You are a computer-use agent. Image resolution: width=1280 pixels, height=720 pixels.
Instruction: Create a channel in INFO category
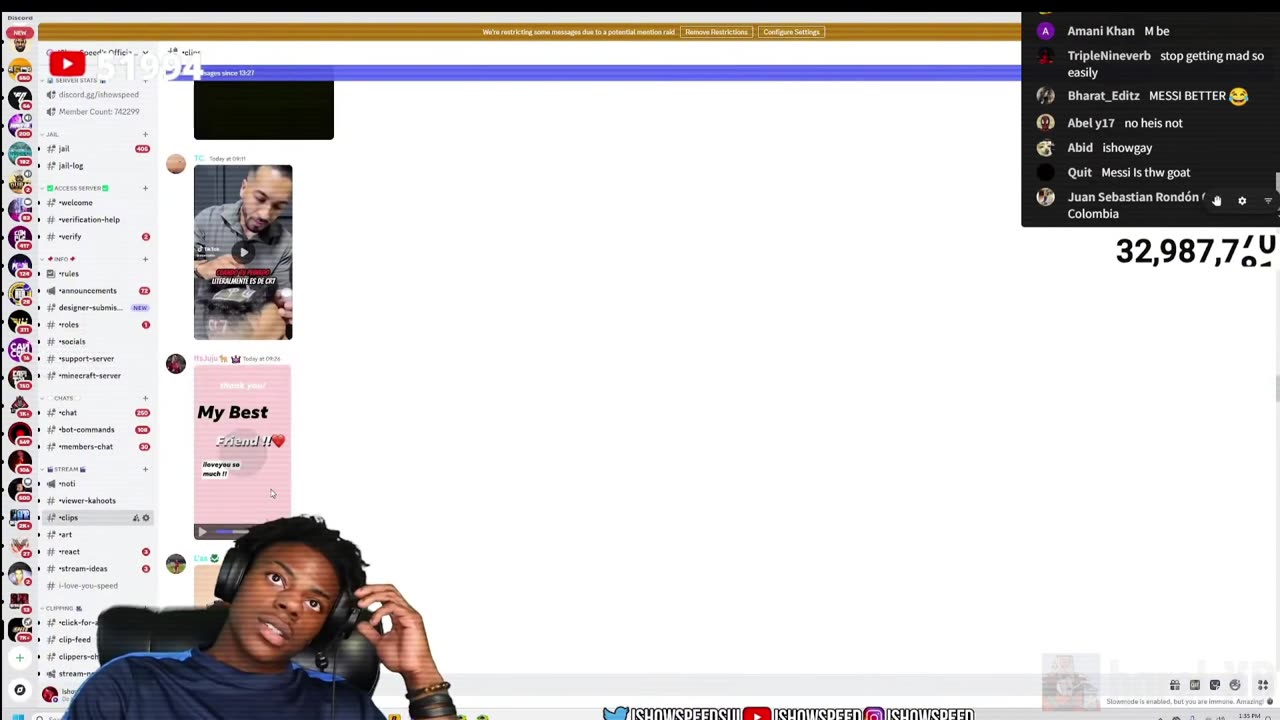145,259
